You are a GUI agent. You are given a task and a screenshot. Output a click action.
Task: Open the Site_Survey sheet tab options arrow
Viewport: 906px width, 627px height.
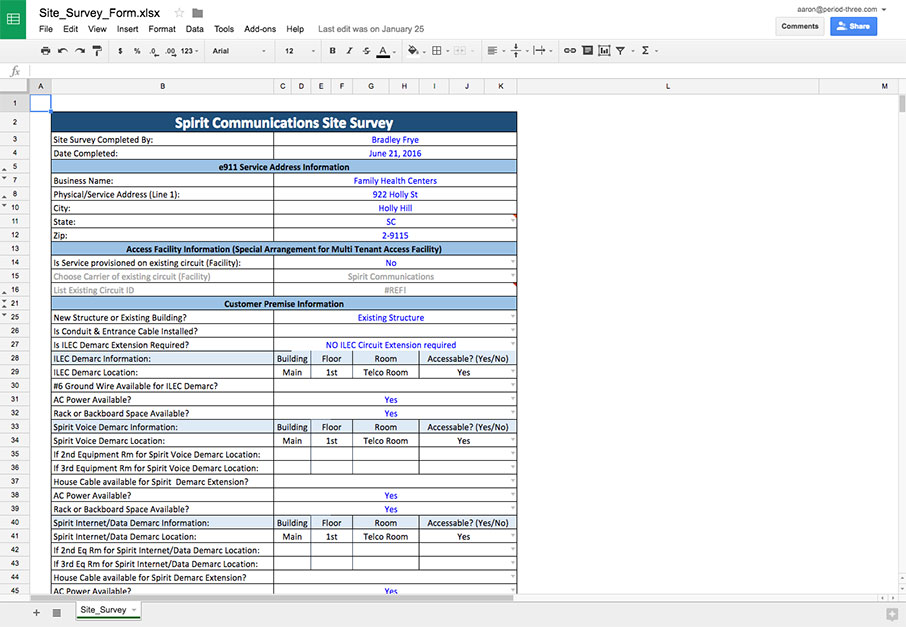coord(134,610)
